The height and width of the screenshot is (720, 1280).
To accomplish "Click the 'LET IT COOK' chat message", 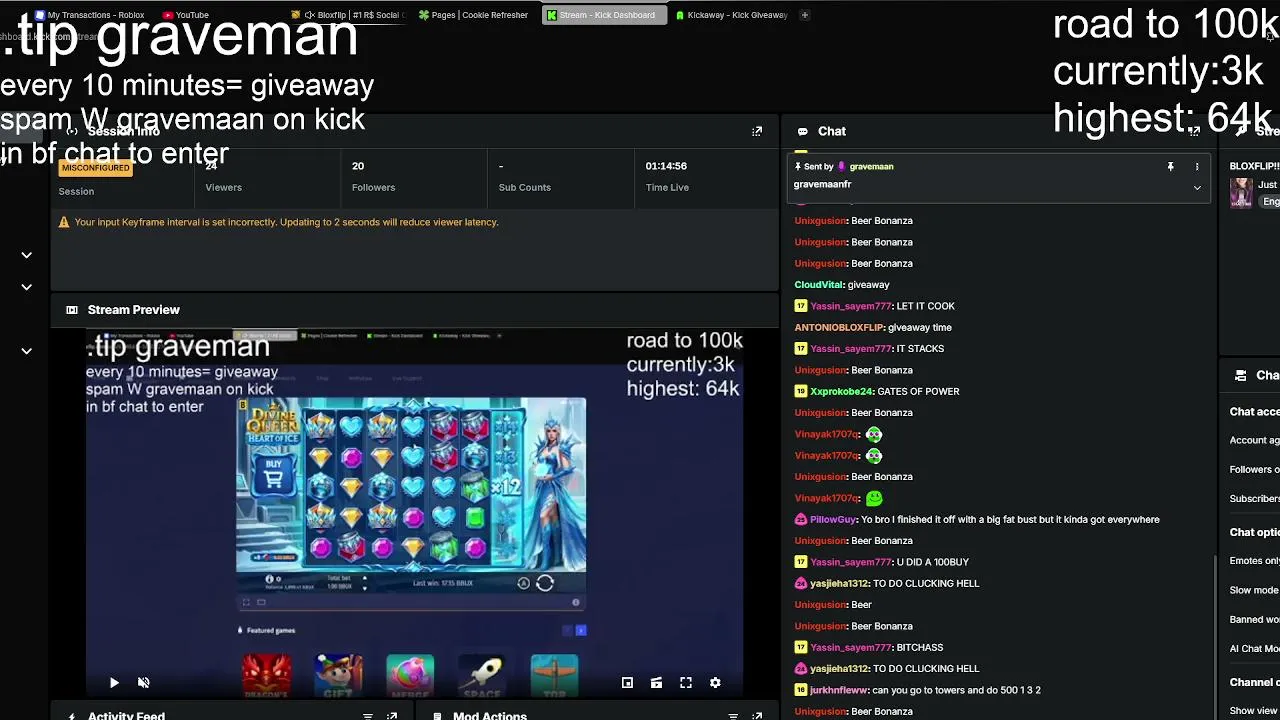I will (926, 306).
